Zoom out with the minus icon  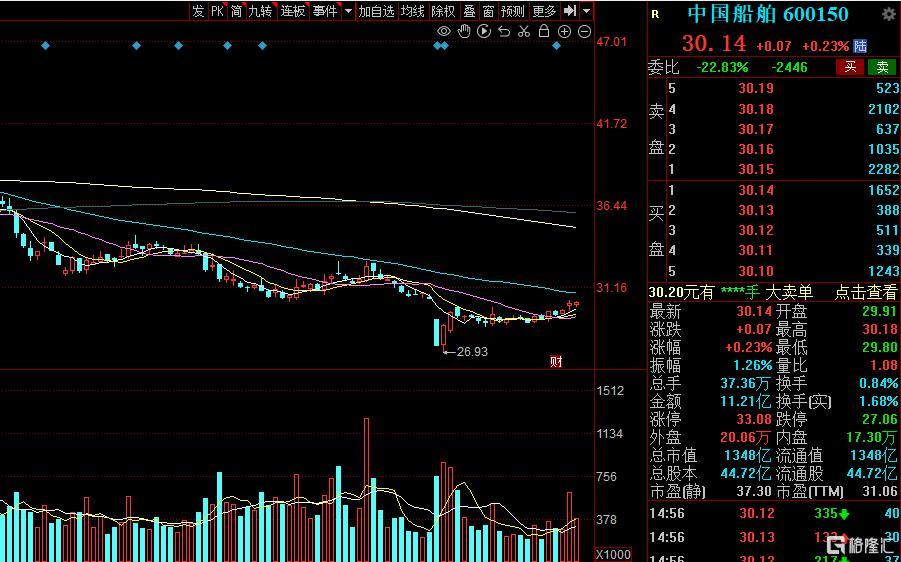click(x=584, y=32)
